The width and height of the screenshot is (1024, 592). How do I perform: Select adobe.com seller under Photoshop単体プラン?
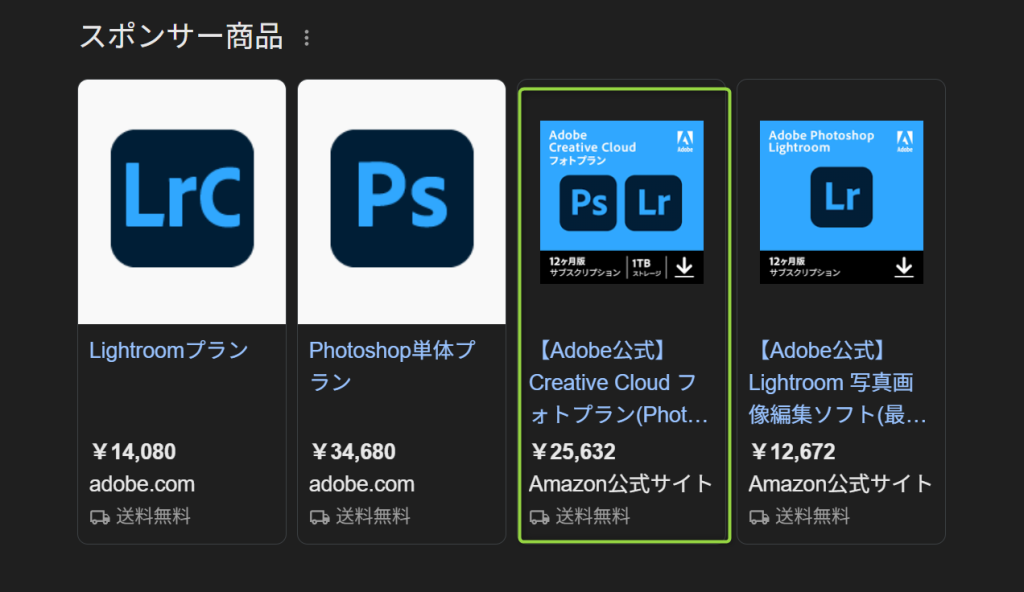pos(361,485)
